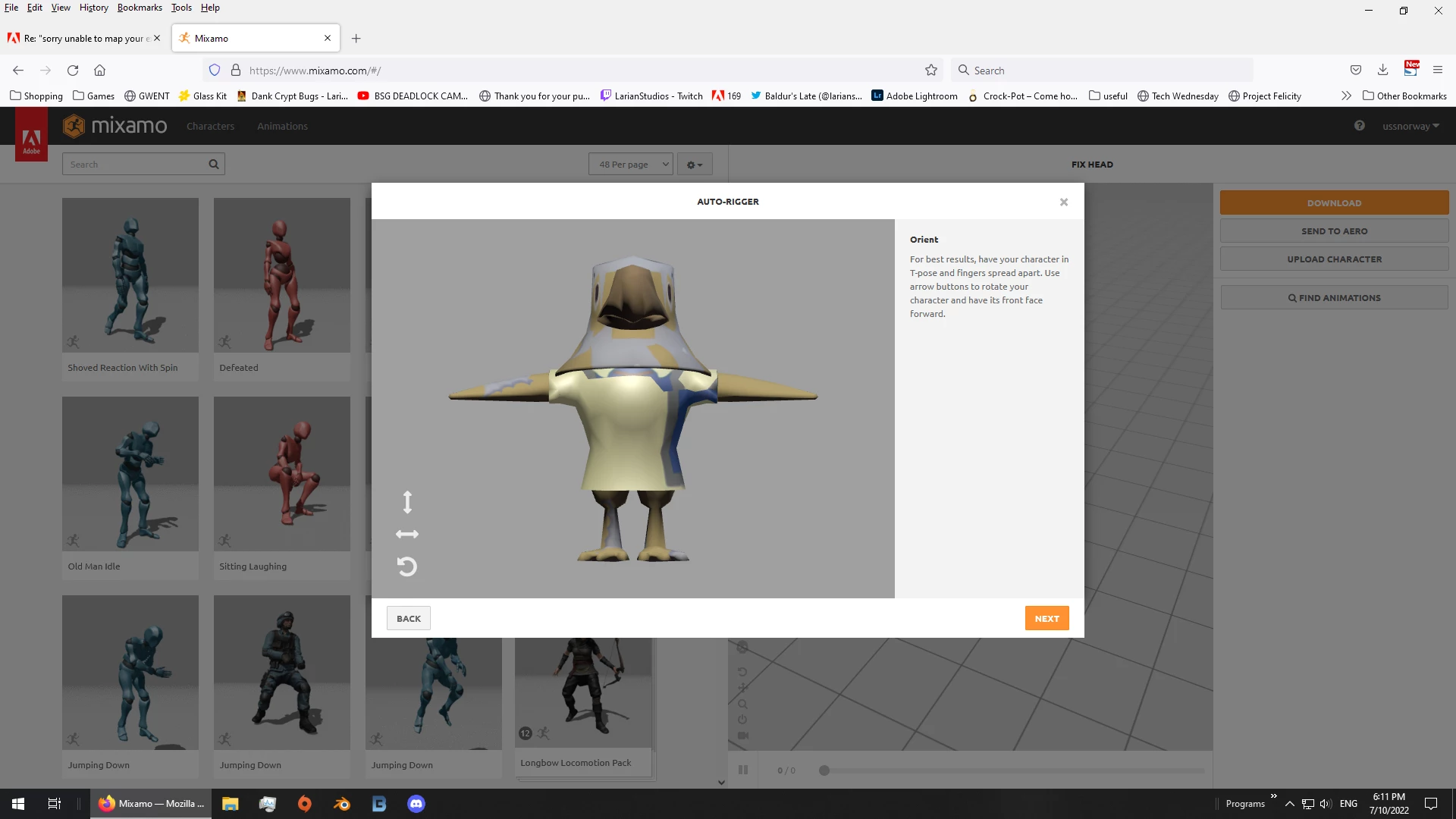The width and height of the screenshot is (1456, 819).
Task: Click the horizontal flip arrow icon
Action: click(x=407, y=535)
